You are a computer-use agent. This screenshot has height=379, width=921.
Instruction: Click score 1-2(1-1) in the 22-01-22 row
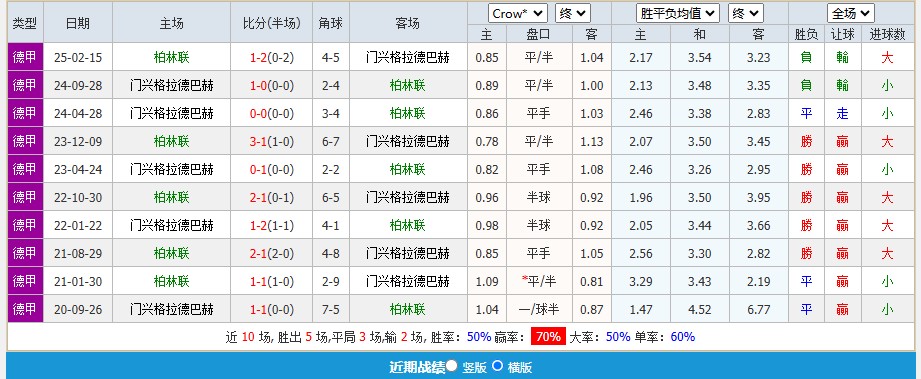(271, 226)
